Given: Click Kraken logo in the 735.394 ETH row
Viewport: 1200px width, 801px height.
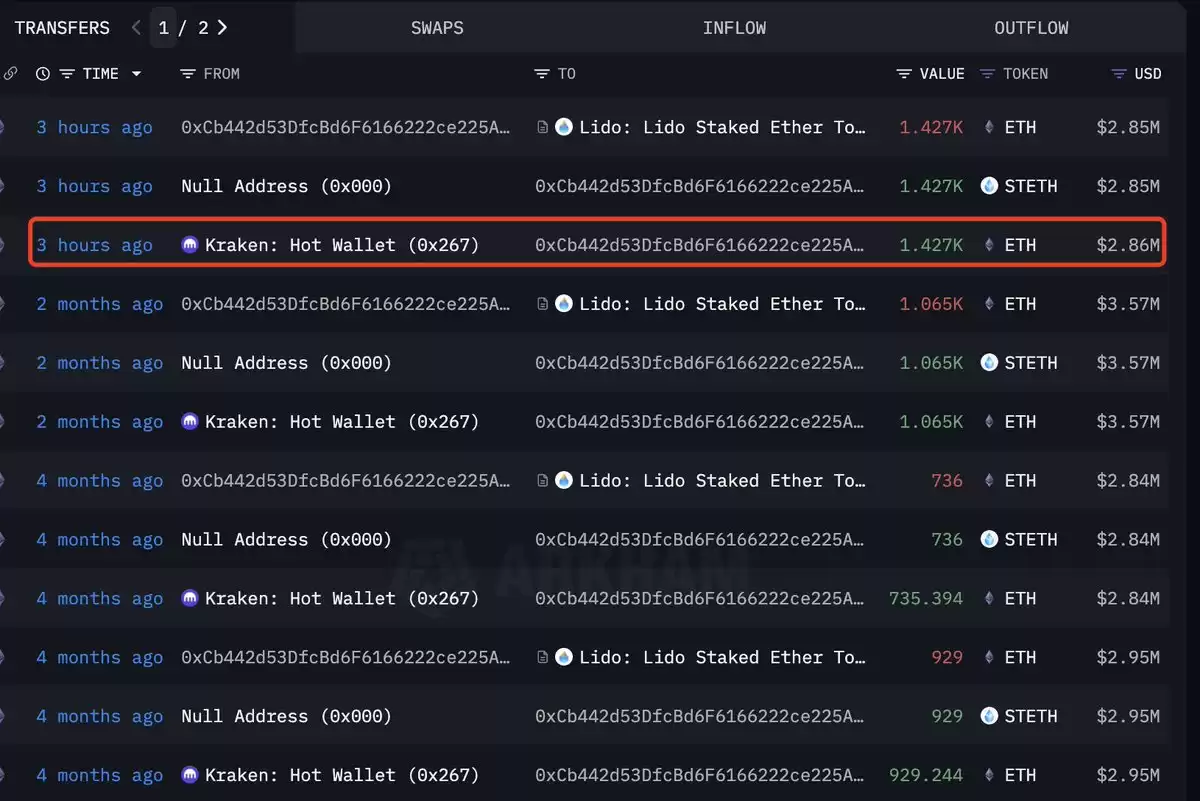Looking at the screenshot, I should (x=190, y=599).
